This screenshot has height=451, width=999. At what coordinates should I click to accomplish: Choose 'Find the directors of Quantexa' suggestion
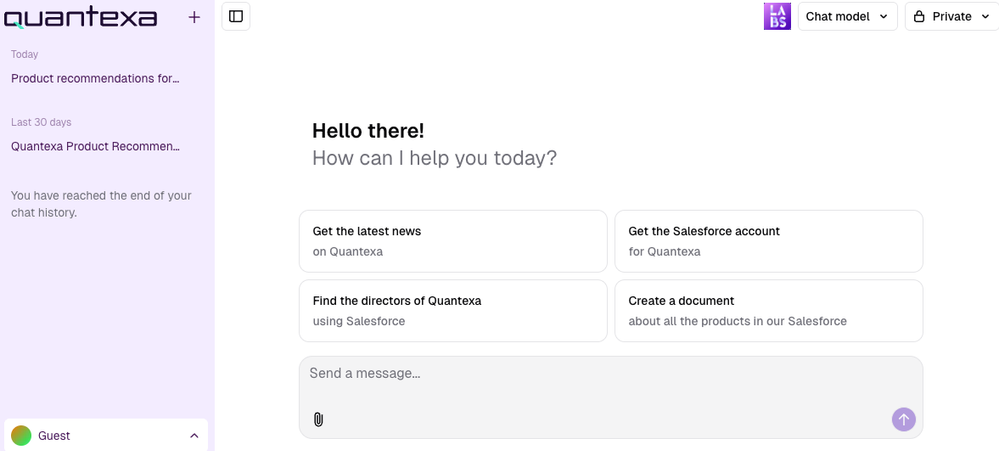coord(453,311)
